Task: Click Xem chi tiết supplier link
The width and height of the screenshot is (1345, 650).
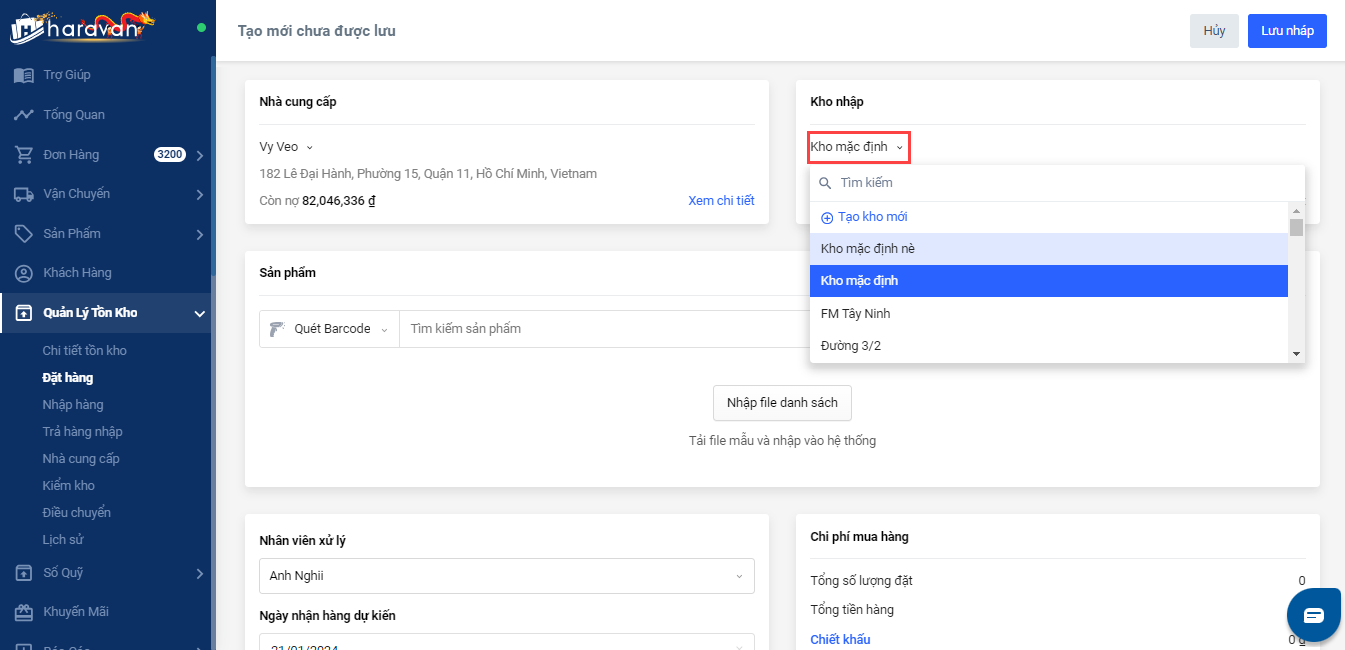Action: pos(721,201)
